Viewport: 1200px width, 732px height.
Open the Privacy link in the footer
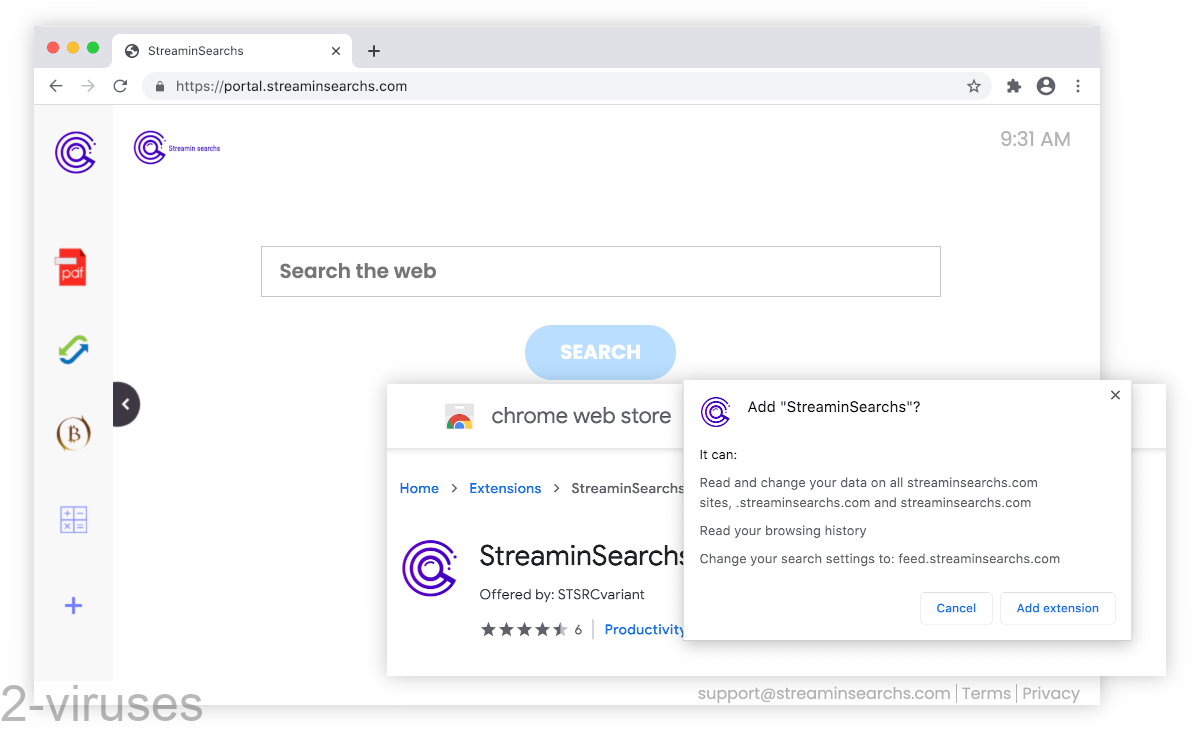[1051, 693]
